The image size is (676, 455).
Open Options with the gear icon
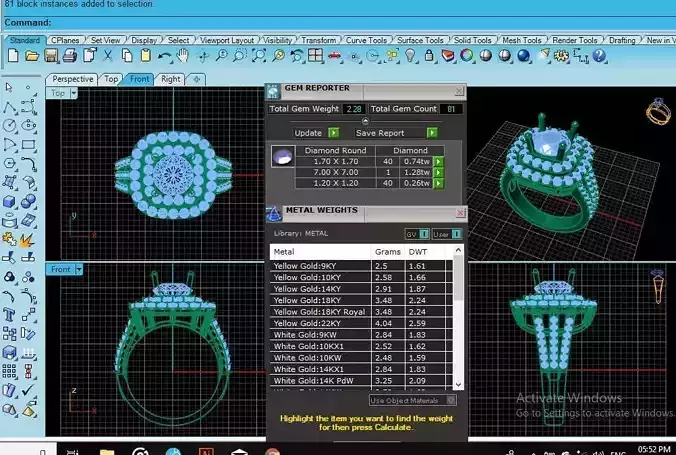coord(561,56)
